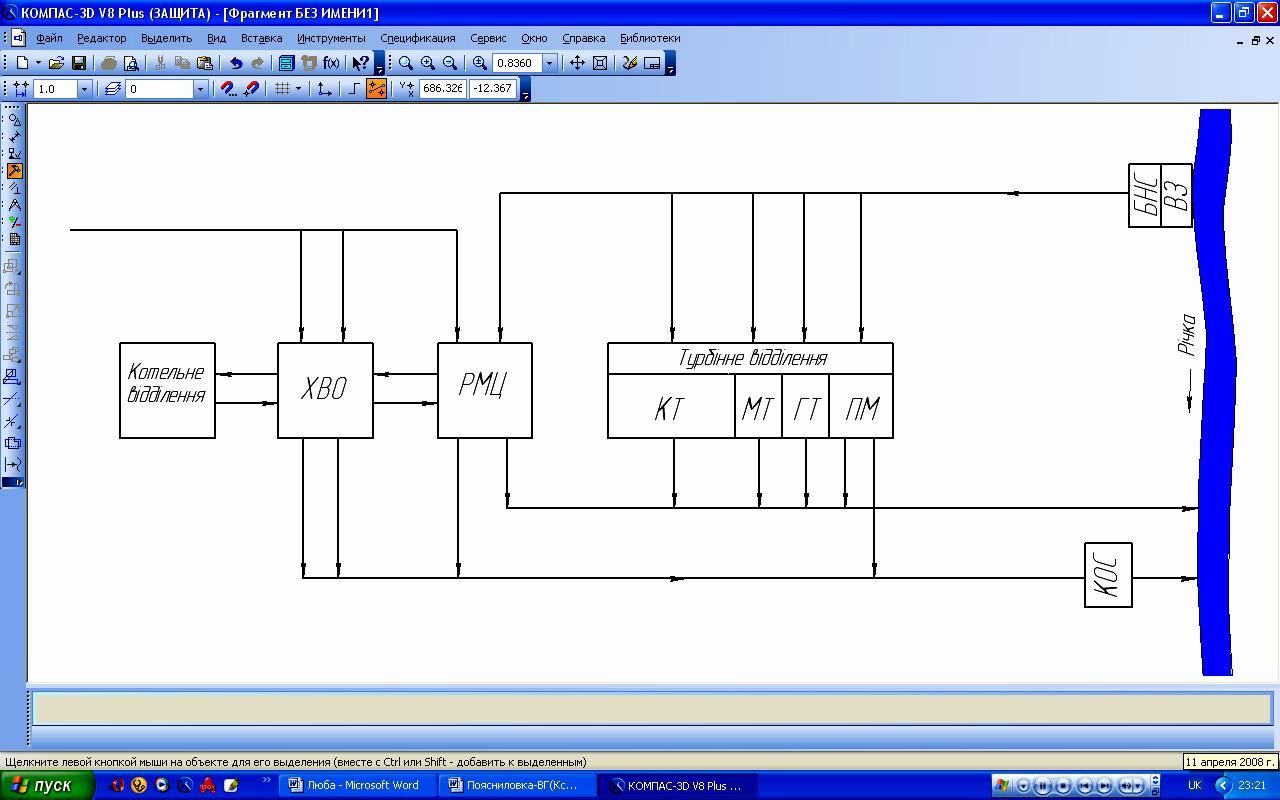Open the Specification panel in the sidebar
Viewport: 1280px width, 800px height.
[14, 239]
